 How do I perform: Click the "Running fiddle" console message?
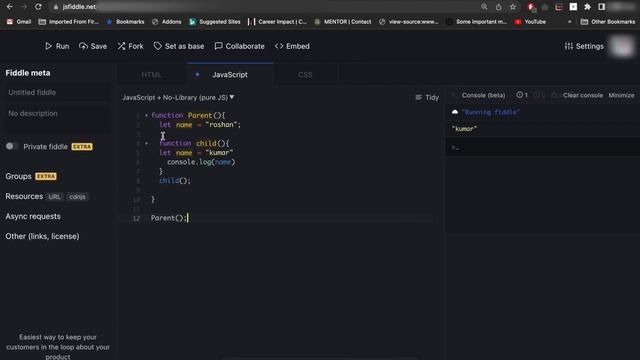[x=491, y=112]
